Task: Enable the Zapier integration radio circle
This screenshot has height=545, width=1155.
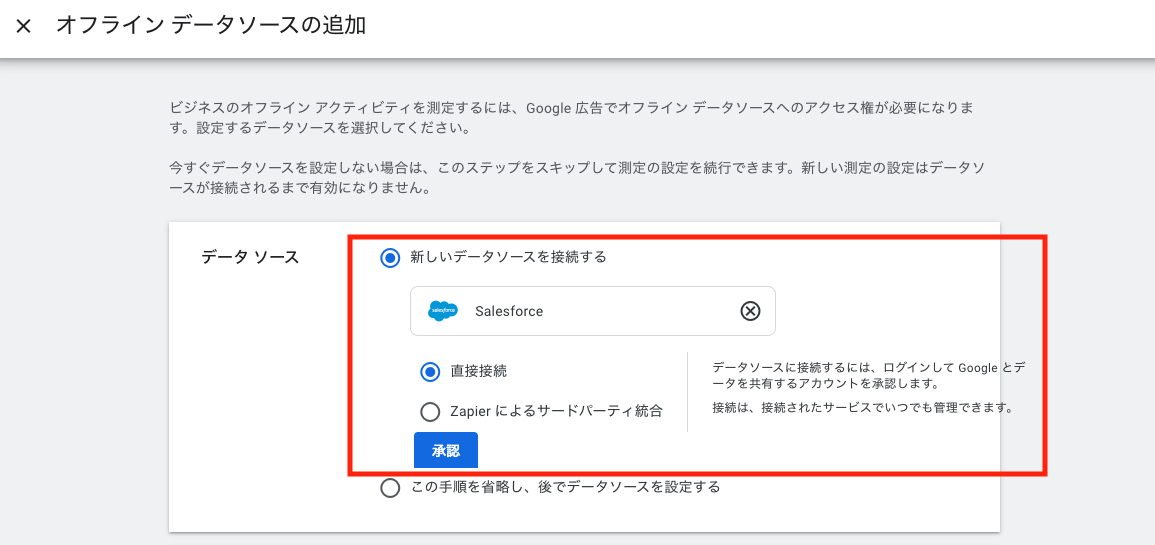Action: (430, 411)
